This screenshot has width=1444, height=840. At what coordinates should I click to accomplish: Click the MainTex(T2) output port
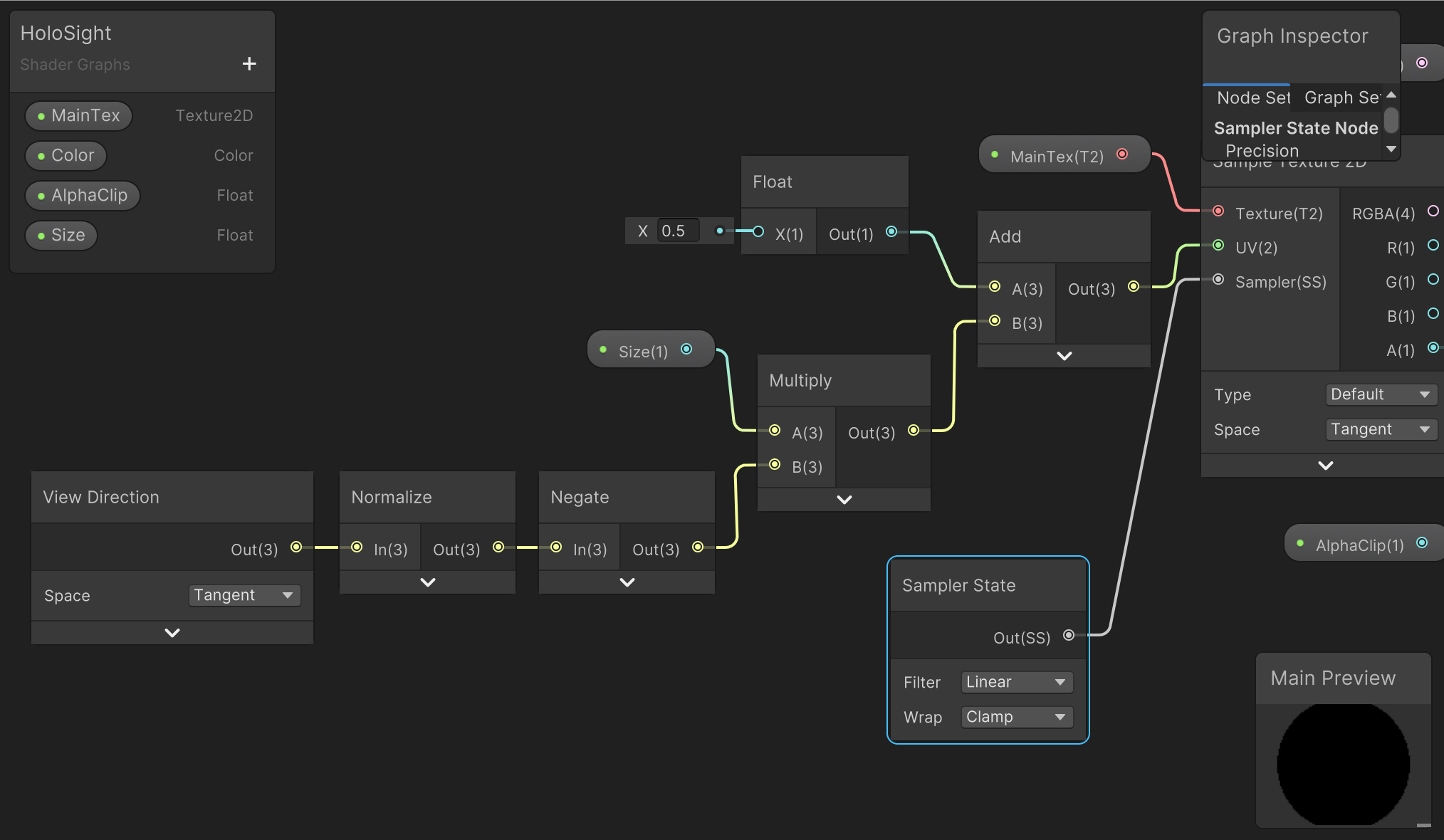(1123, 154)
